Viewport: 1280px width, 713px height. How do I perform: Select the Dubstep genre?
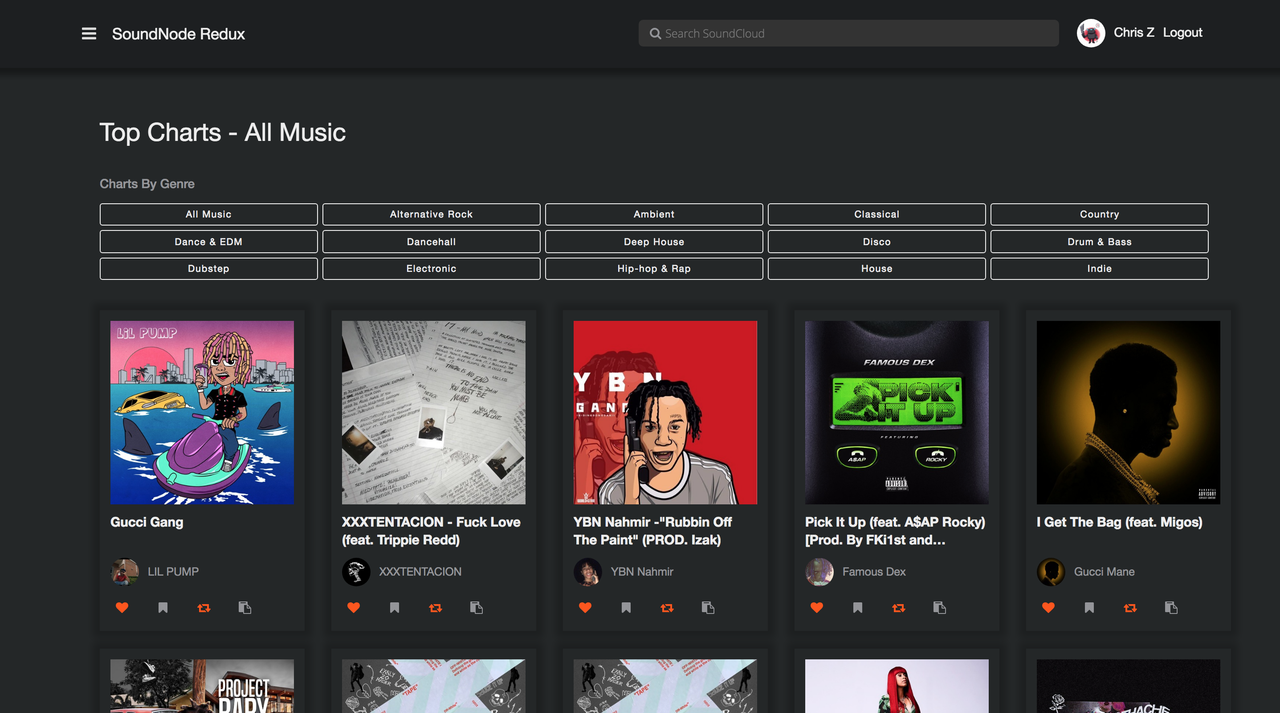209,269
